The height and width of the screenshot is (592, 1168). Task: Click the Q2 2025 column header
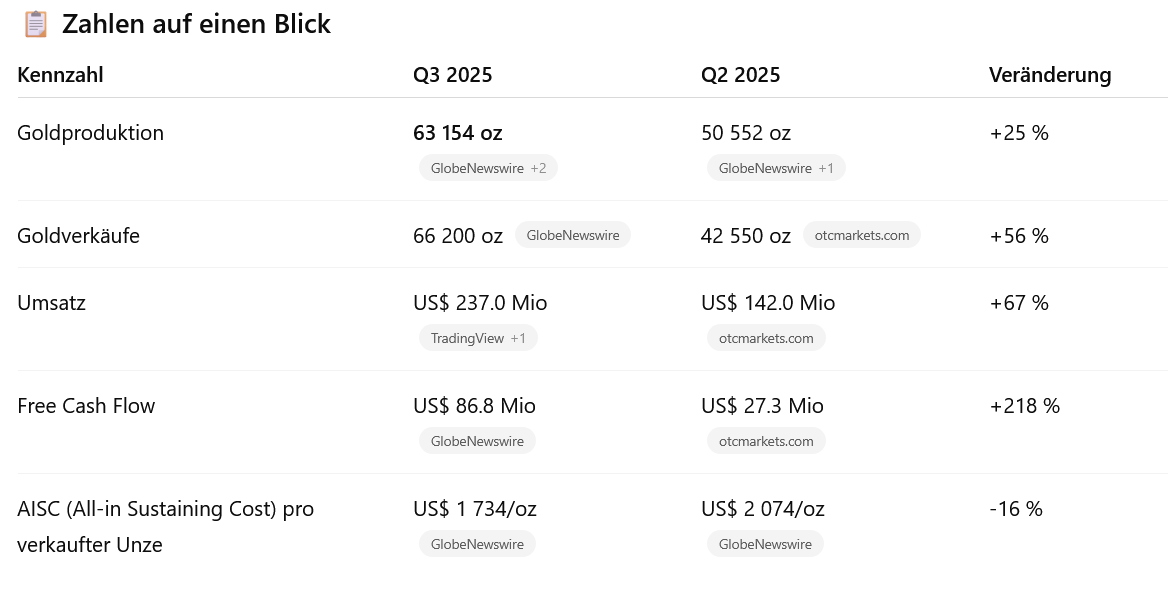tap(740, 75)
